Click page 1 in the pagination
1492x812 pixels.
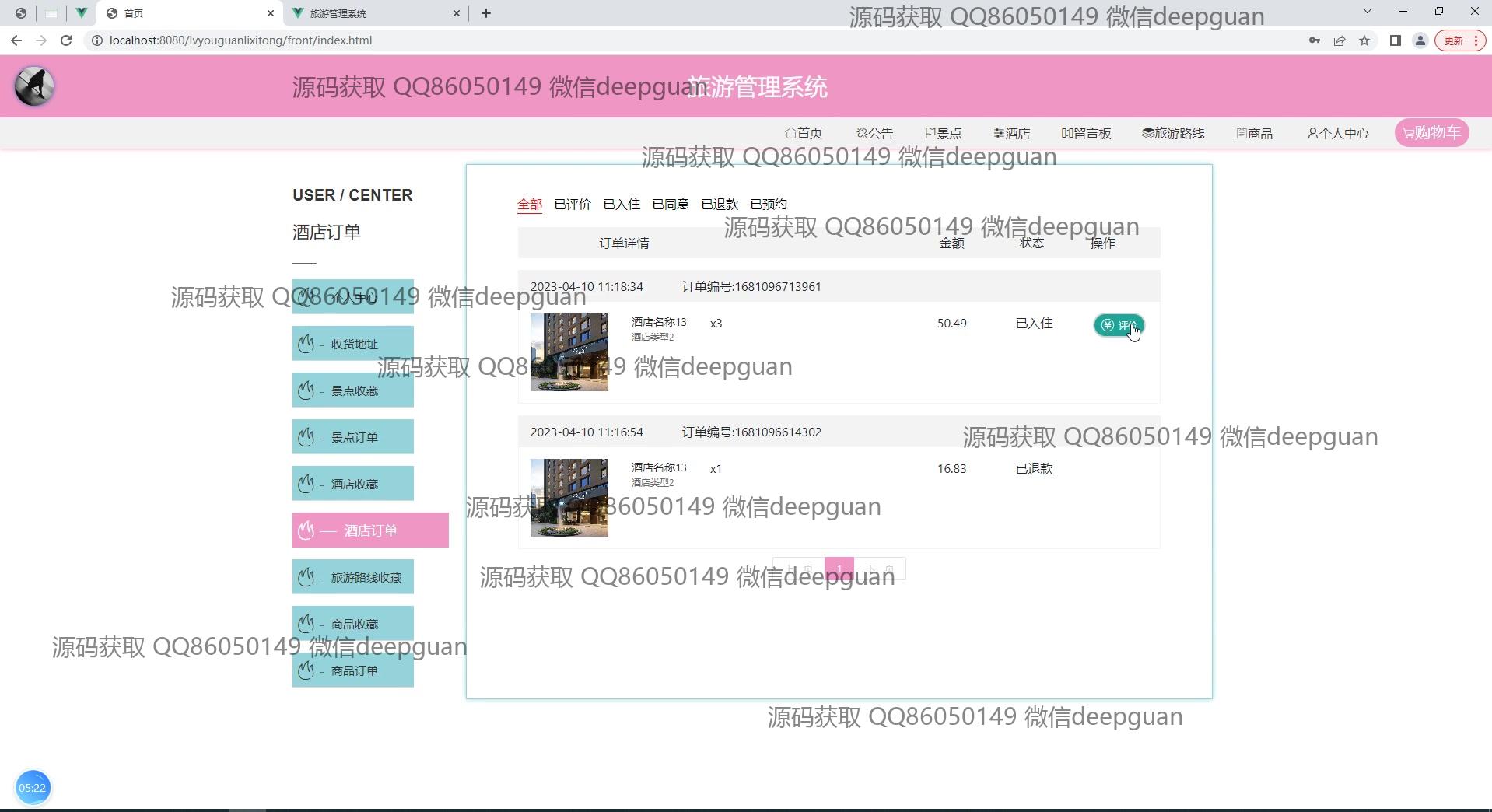click(839, 568)
